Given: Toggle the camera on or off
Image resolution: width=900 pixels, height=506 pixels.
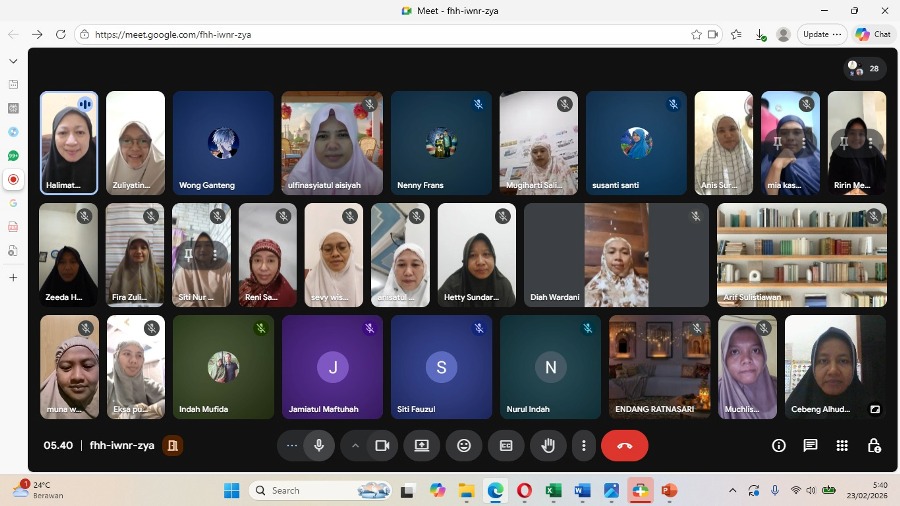Looking at the screenshot, I should tap(381, 446).
